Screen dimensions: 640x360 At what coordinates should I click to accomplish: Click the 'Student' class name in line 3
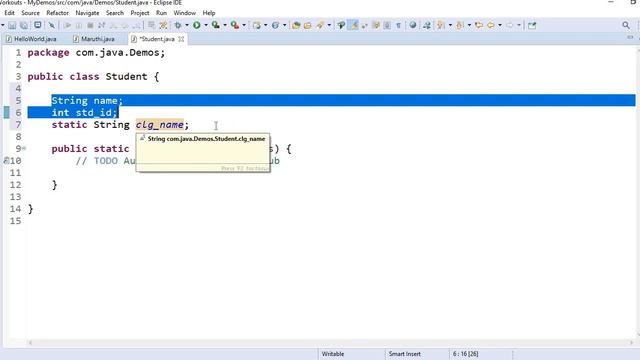pos(126,77)
